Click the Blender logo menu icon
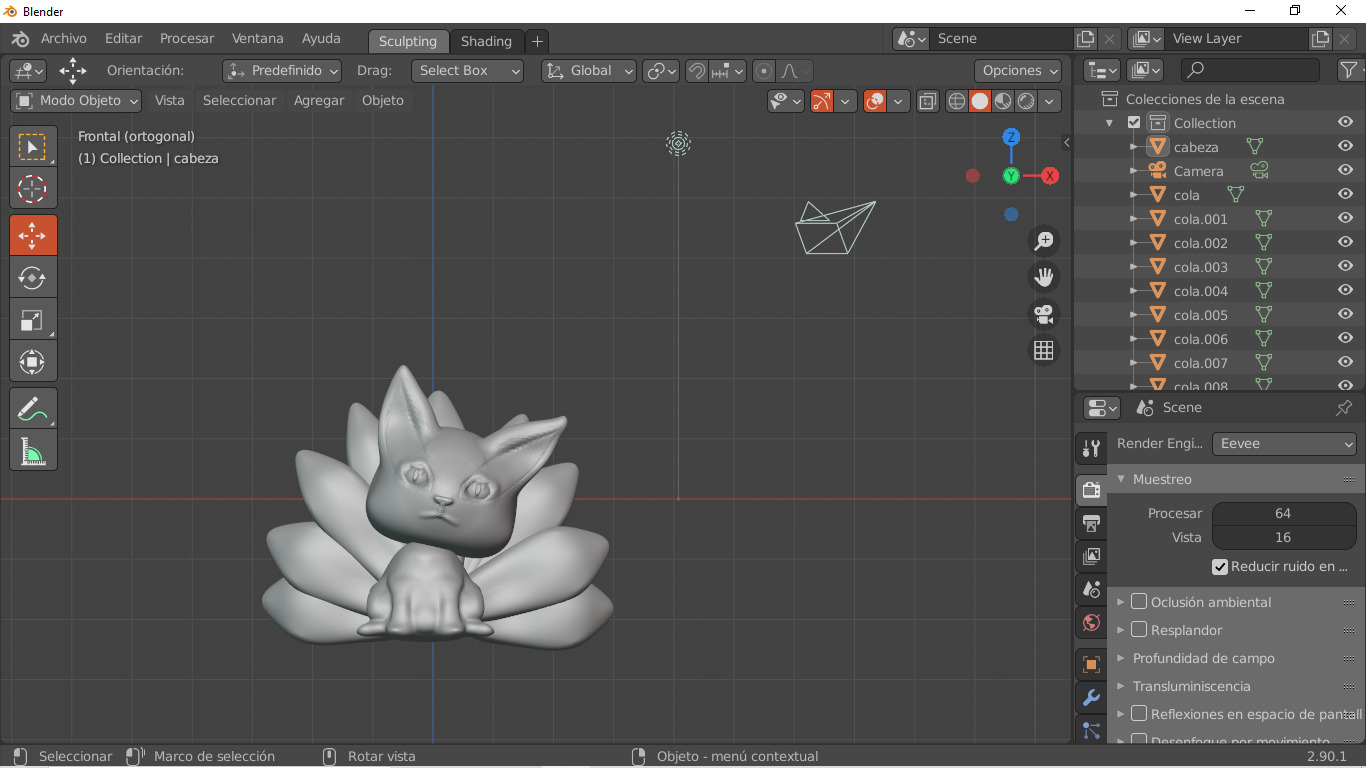The height and width of the screenshot is (768, 1366). [x=20, y=39]
